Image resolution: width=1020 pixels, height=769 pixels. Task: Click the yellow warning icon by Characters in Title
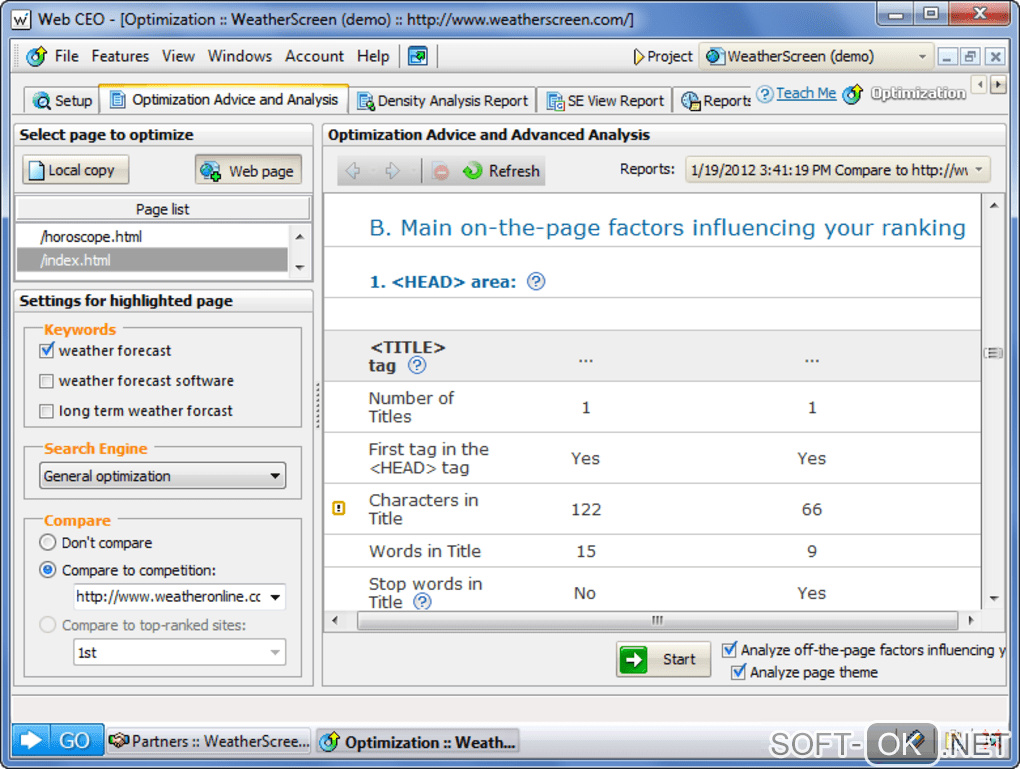tap(339, 508)
